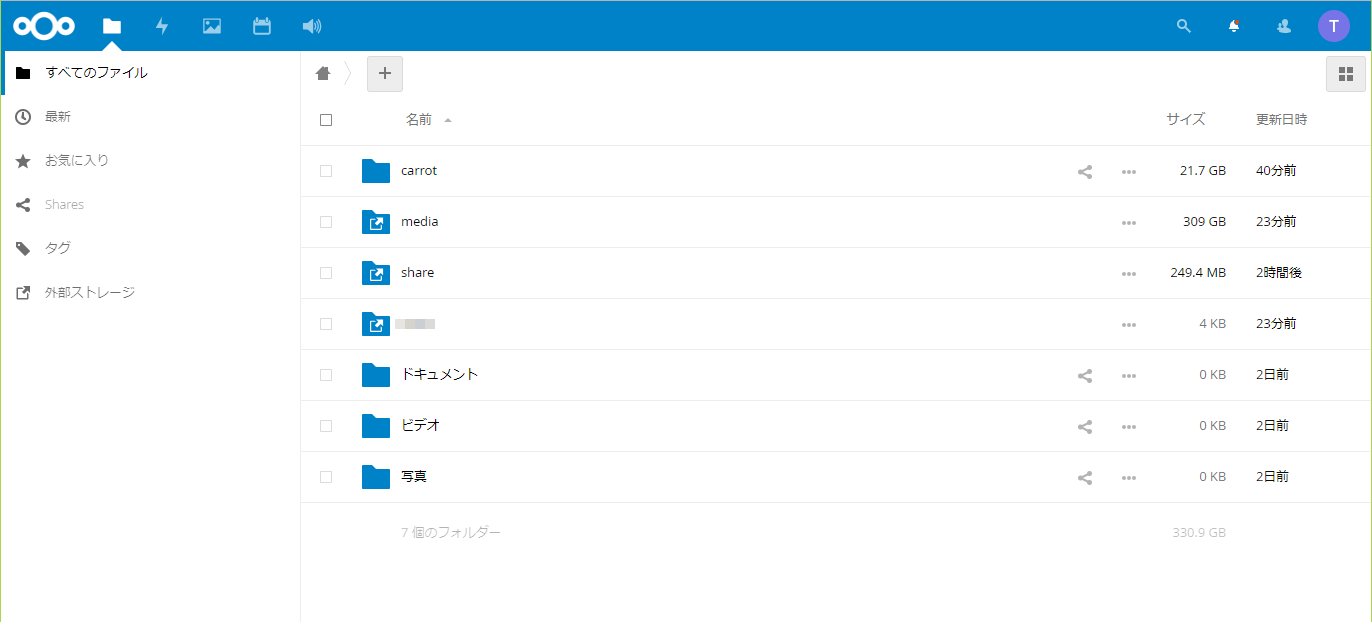Open the Gallery app icon
This screenshot has width=1372, height=622.
pyautogui.click(x=212, y=26)
